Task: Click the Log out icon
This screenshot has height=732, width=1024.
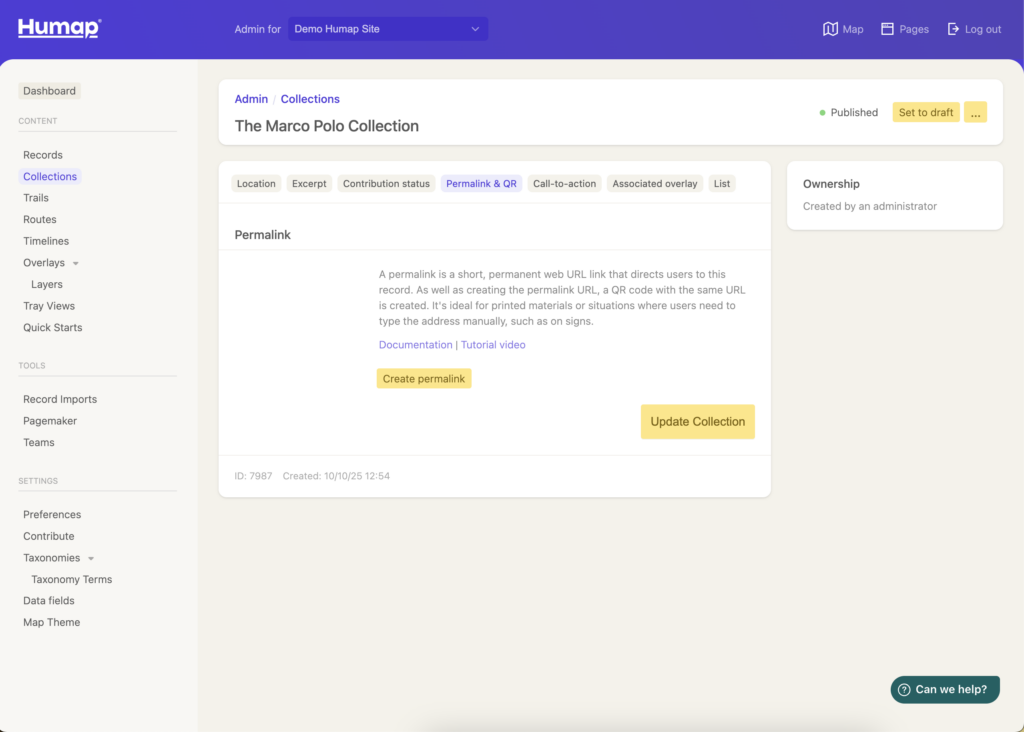Action: pyautogui.click(x=953, y=29)
